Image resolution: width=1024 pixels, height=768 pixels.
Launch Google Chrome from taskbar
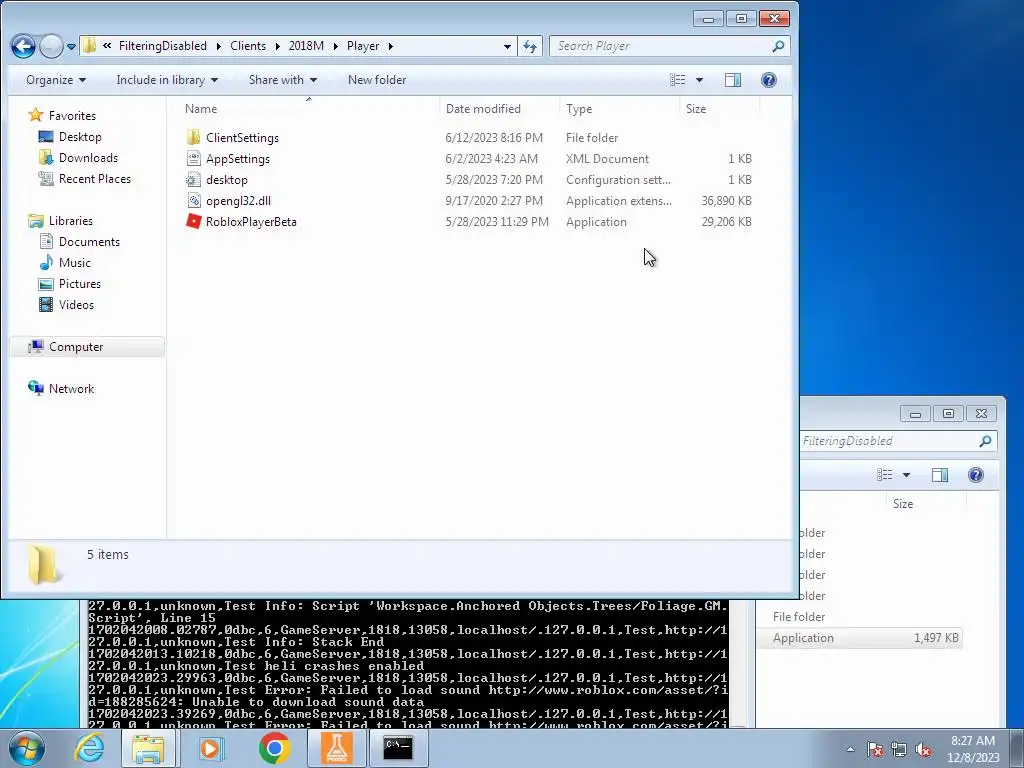(274, 748)
